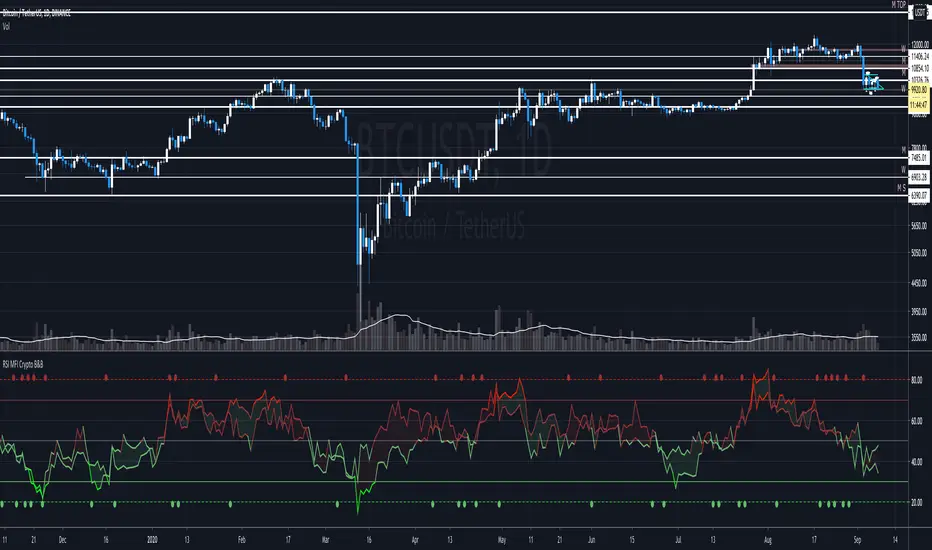932x550 pixels.
Task: Select the M S level label near 6390.07
Action: [902, 188]
